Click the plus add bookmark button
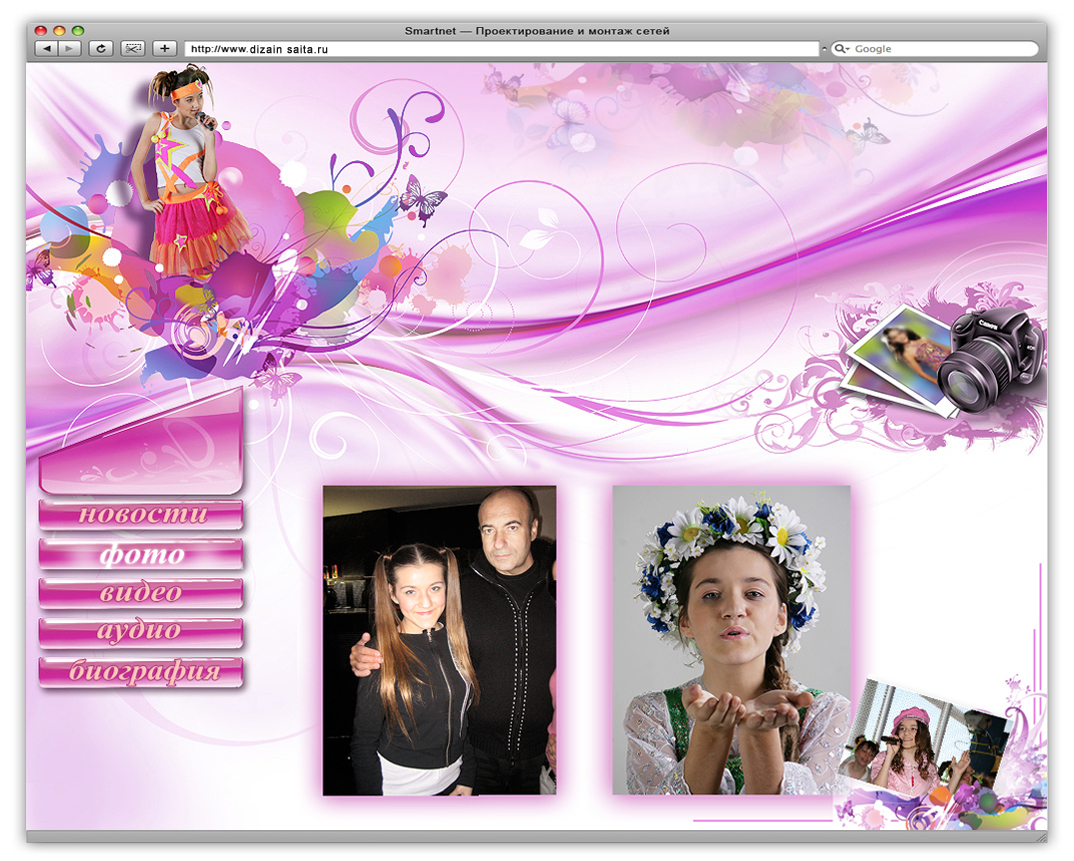This screenshot has width=1074, height=861. coord(164,49)
